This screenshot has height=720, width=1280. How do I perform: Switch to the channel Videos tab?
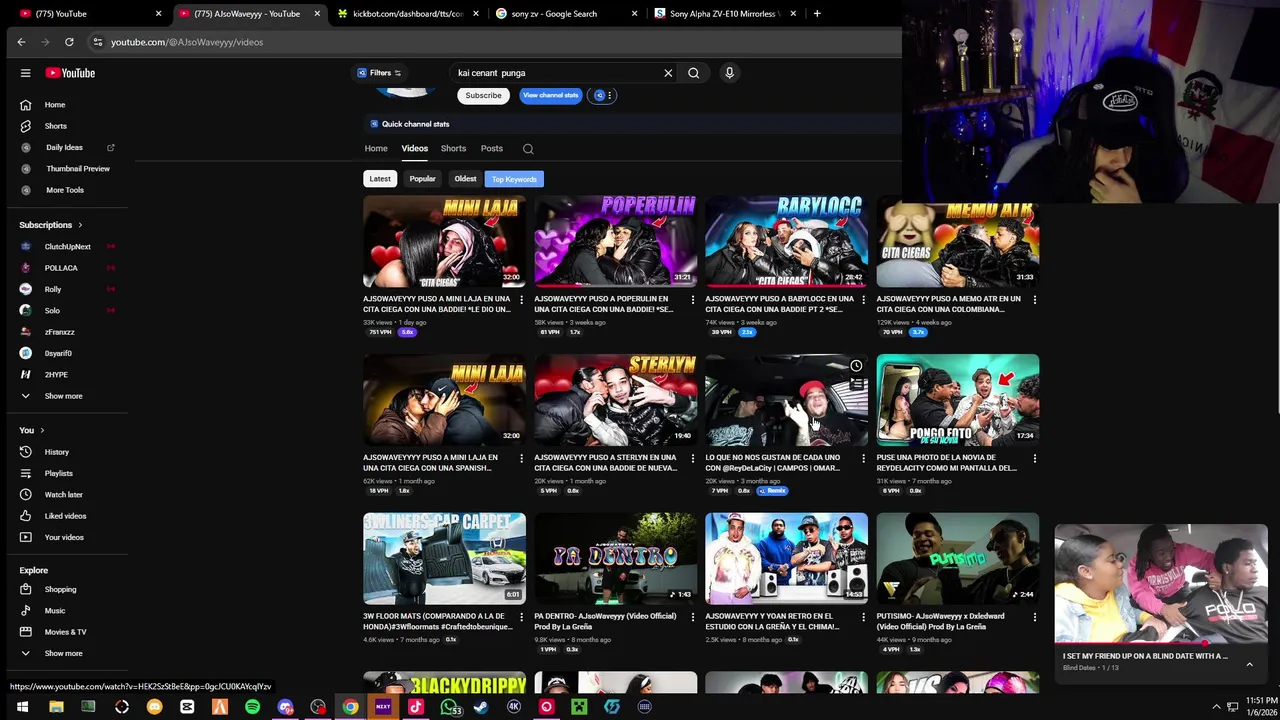pos(414,149)
